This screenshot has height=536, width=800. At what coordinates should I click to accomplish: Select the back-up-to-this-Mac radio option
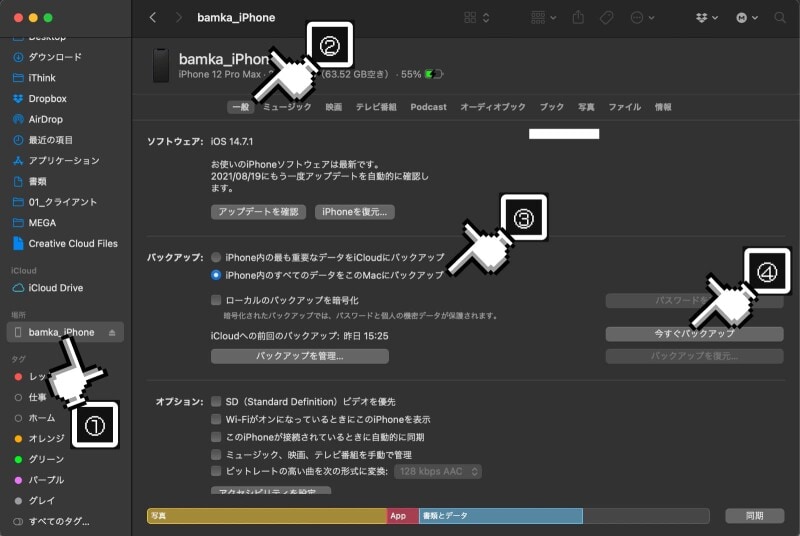tap(216, 275)
